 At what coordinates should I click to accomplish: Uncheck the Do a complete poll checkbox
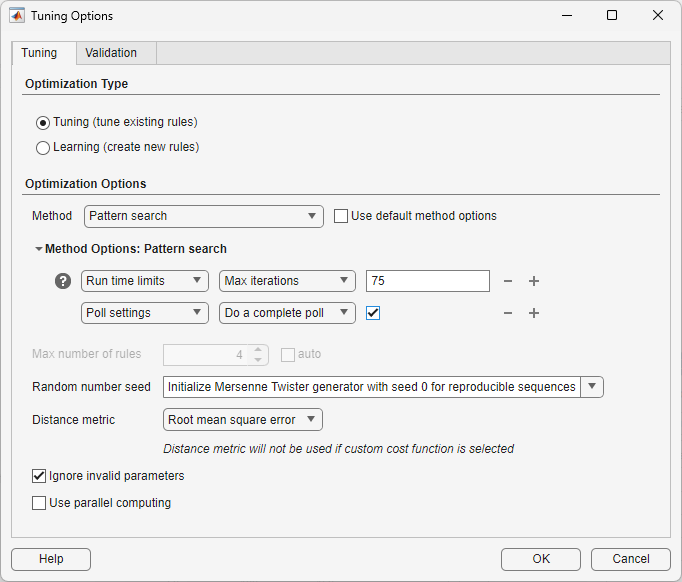click(x=373, y=313)
